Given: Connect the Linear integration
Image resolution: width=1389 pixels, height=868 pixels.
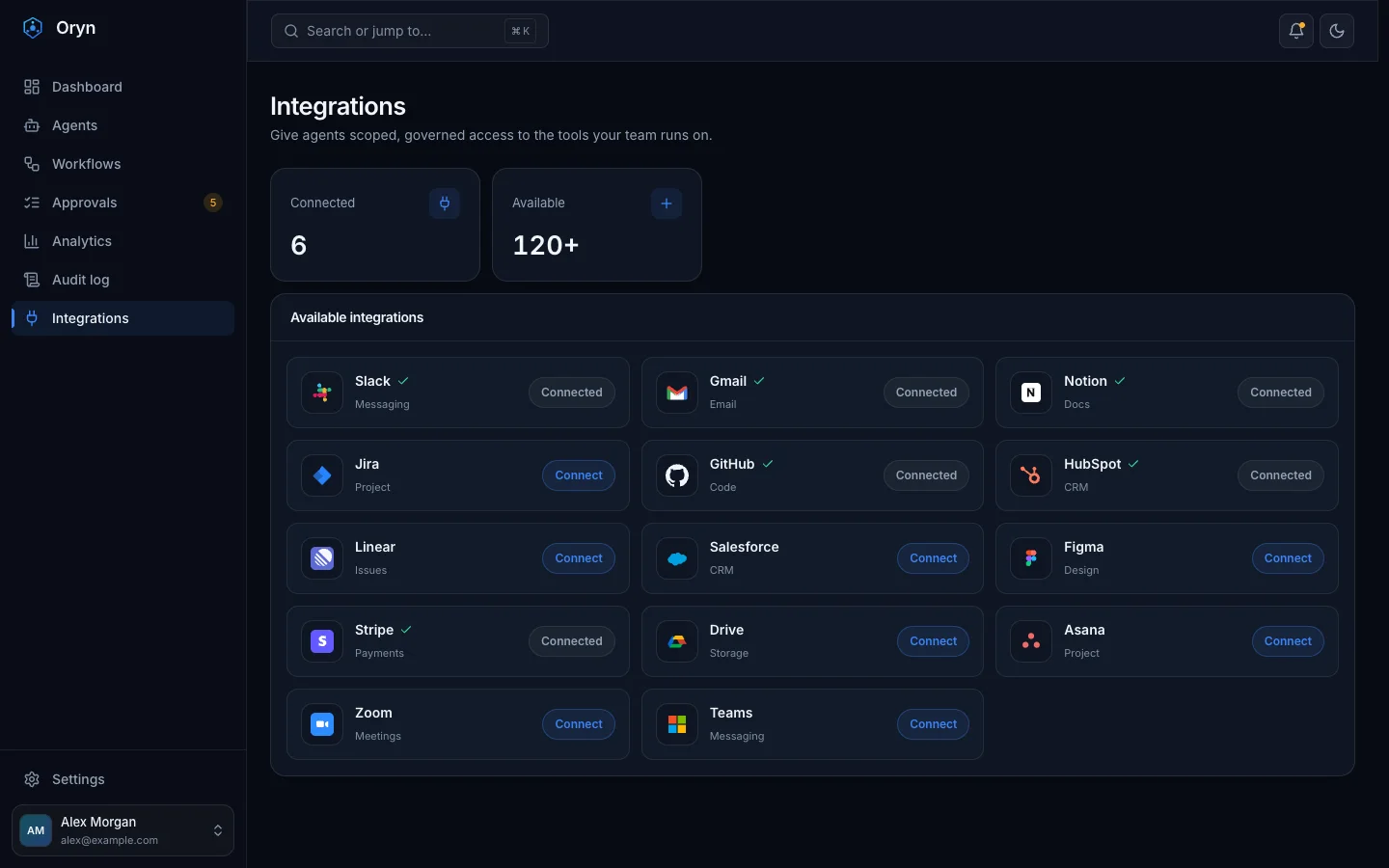Looking at the screenshot, I should click(x=579, y=558).
